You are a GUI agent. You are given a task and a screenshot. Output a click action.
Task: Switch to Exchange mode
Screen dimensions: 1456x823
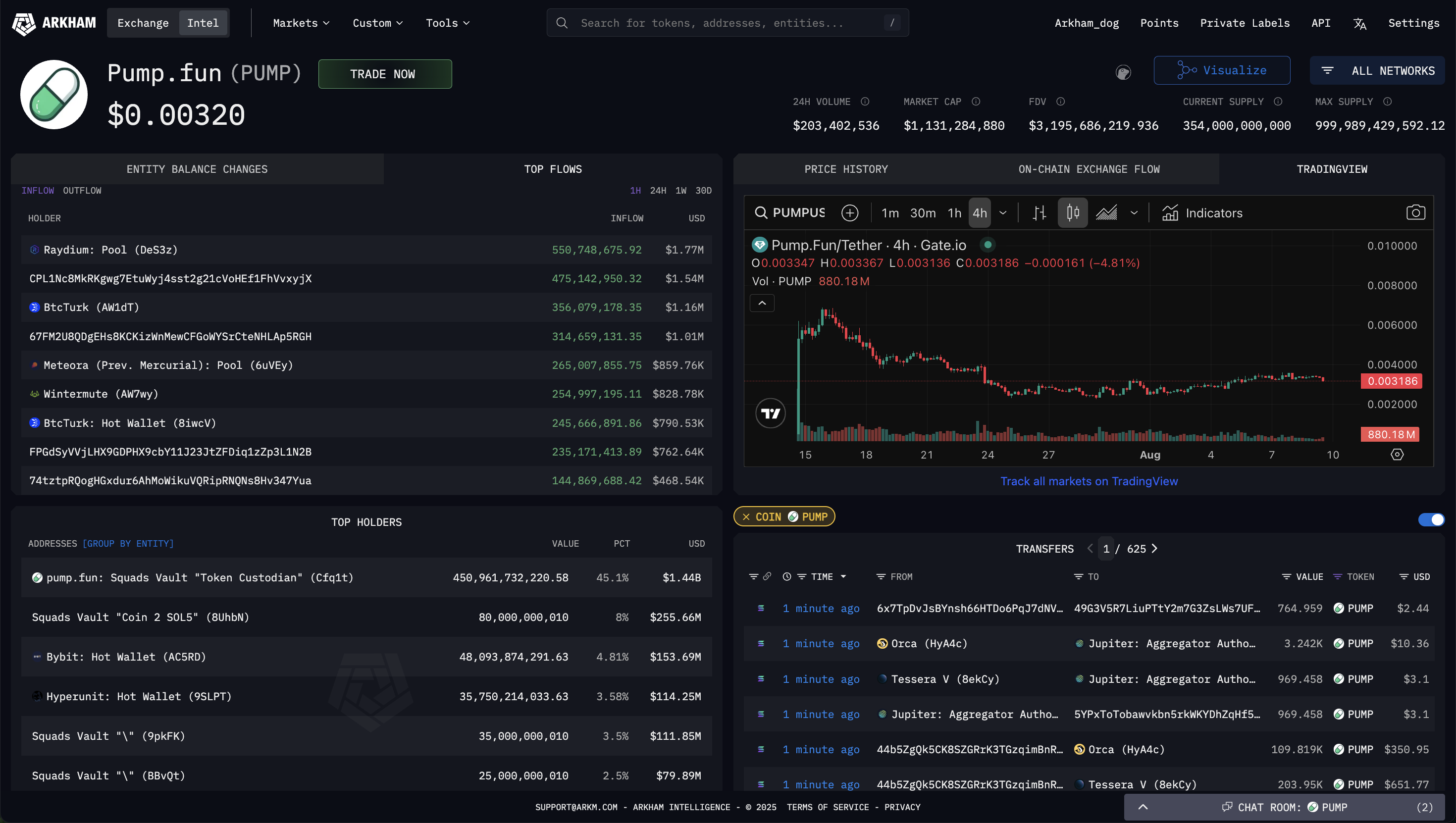143,23
